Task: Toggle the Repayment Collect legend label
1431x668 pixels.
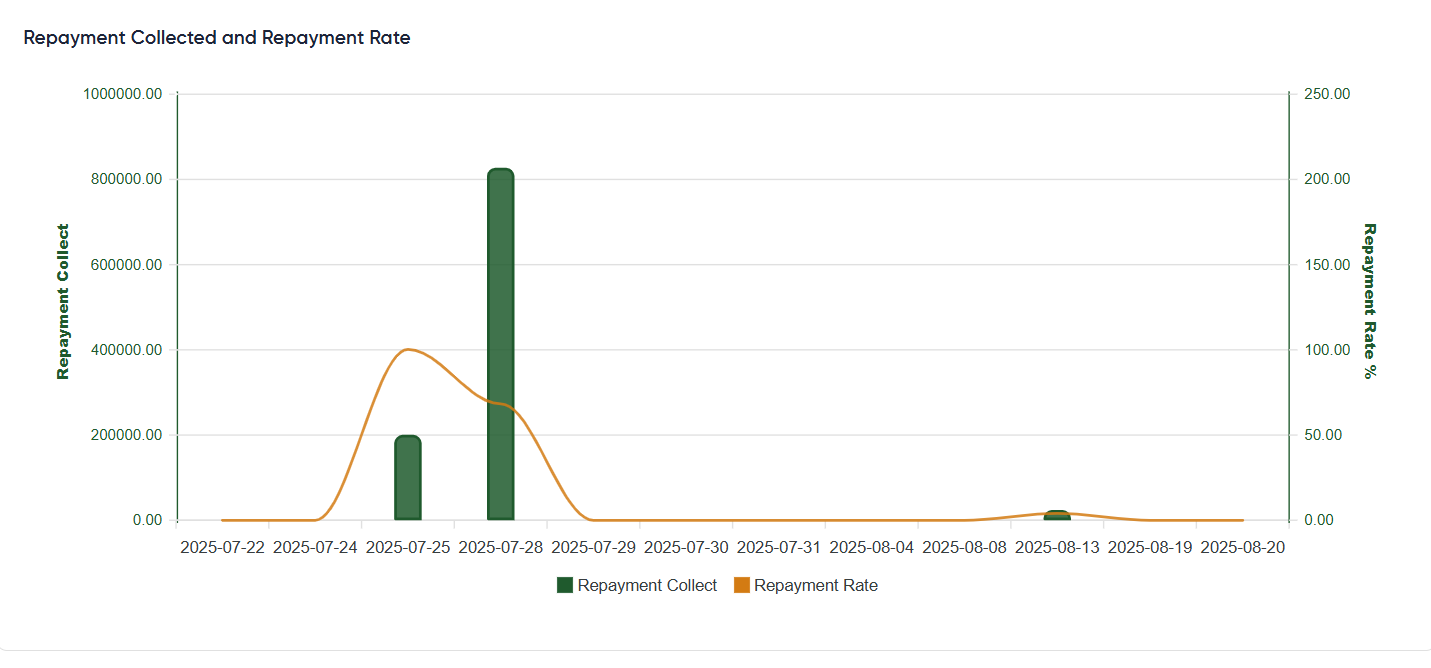Action: click(x=647, y=586)
